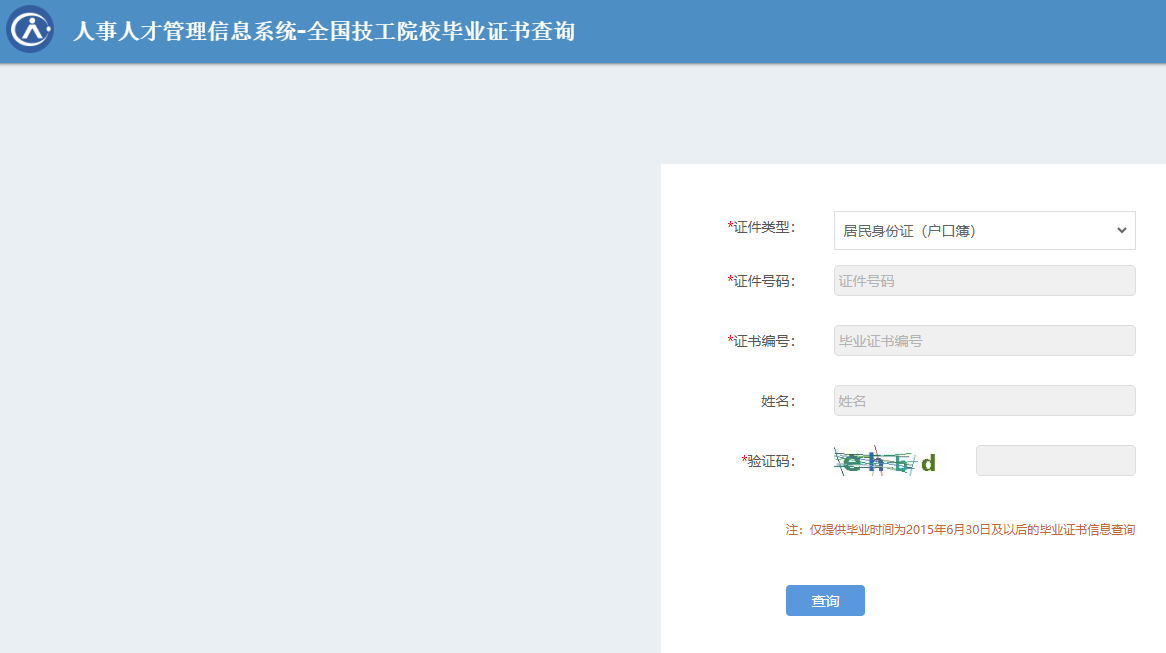The width and height of the screenshot is (1166, 653).
Task: Focus the 毕业证书编号 input field
Action: point(984,341)
